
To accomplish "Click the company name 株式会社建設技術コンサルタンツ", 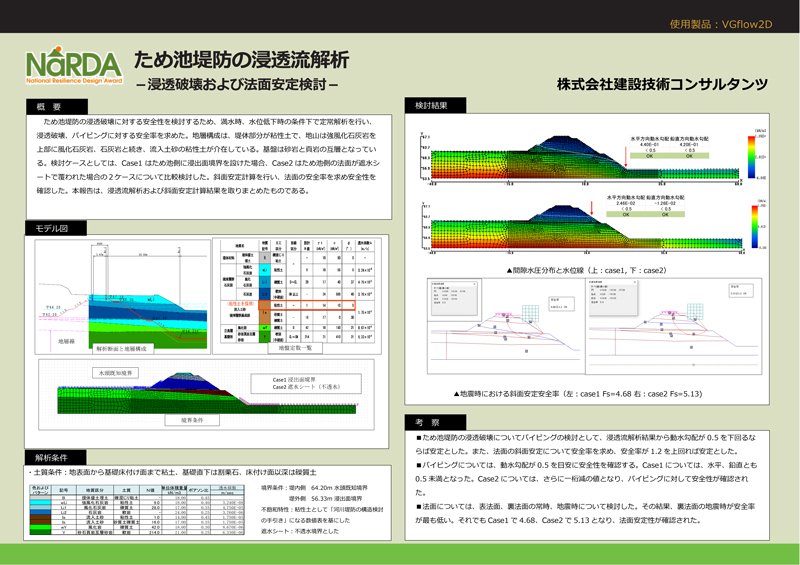I will 662,84.
